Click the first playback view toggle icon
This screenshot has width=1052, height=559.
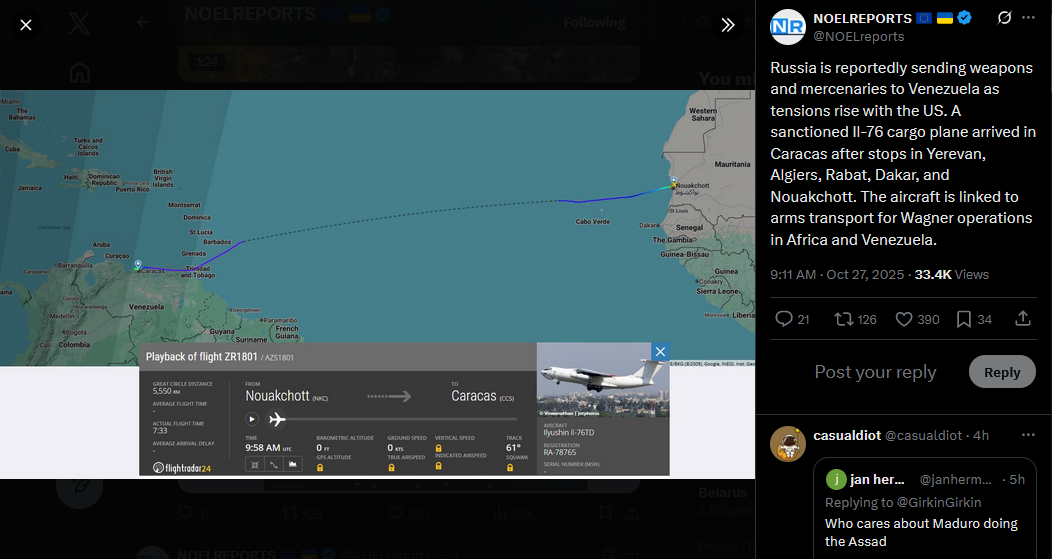click(255, 464)
